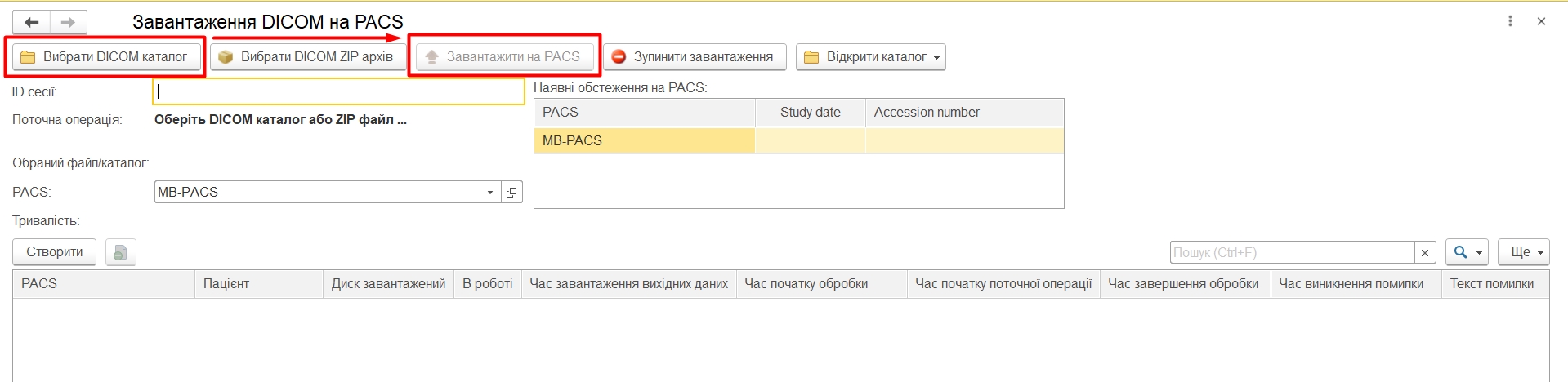Screen dimensions: 1568x382
Task: Click the Створити button
Action: tap(54, 252)
